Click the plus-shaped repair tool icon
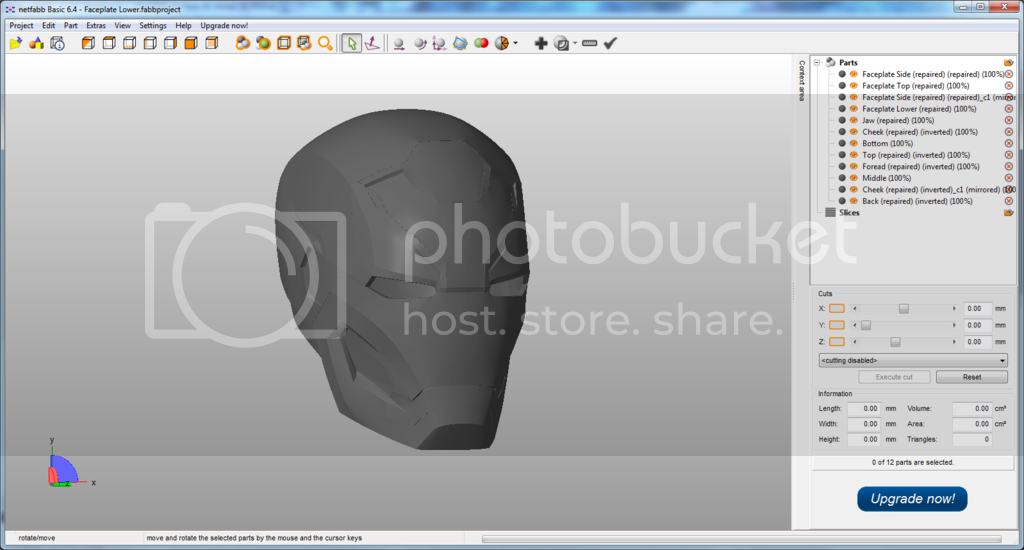This screenshot has width=1024, height=550. click(x=541, y=43)
